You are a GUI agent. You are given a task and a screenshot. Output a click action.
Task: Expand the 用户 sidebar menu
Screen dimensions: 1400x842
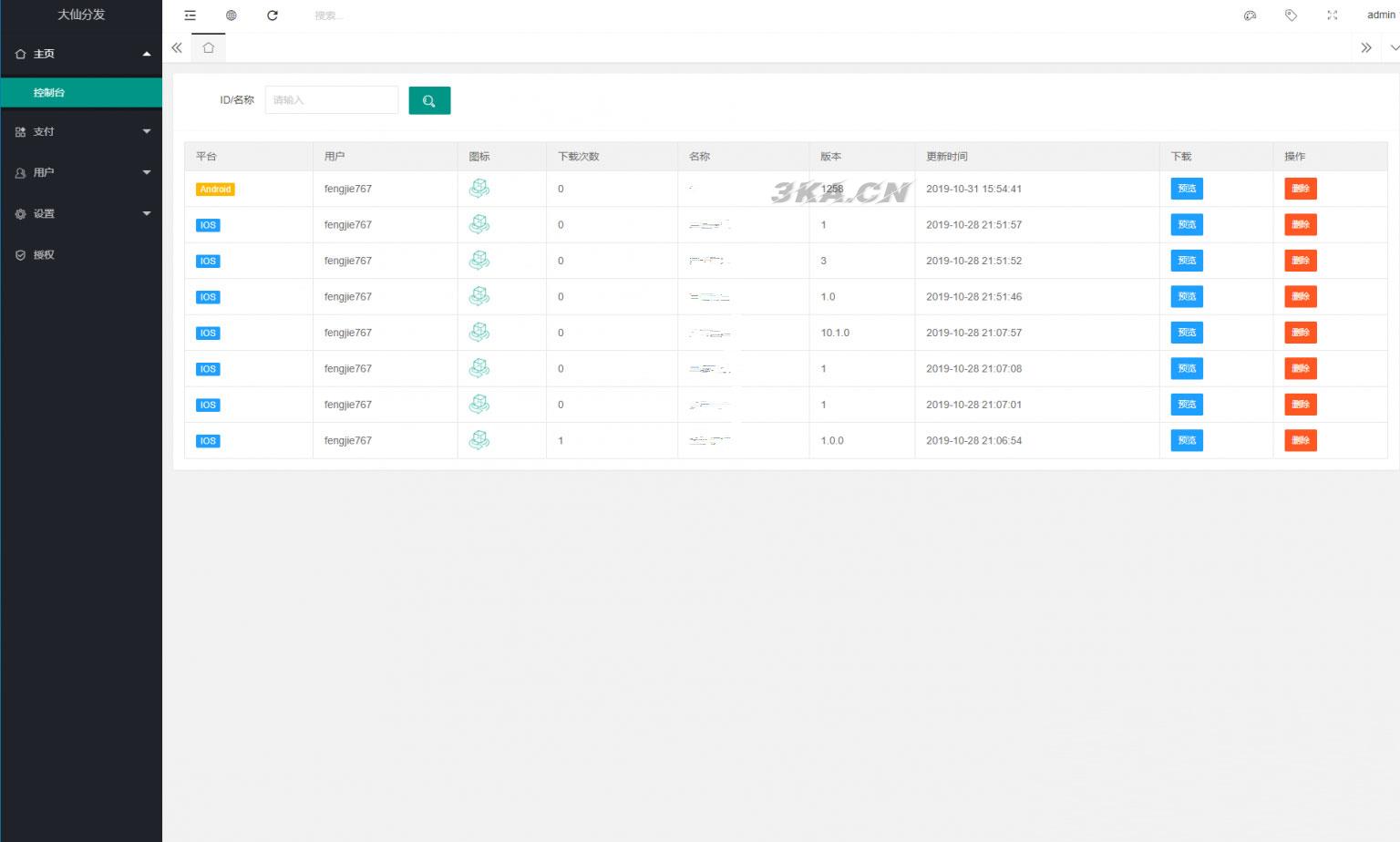pos(81,172)
